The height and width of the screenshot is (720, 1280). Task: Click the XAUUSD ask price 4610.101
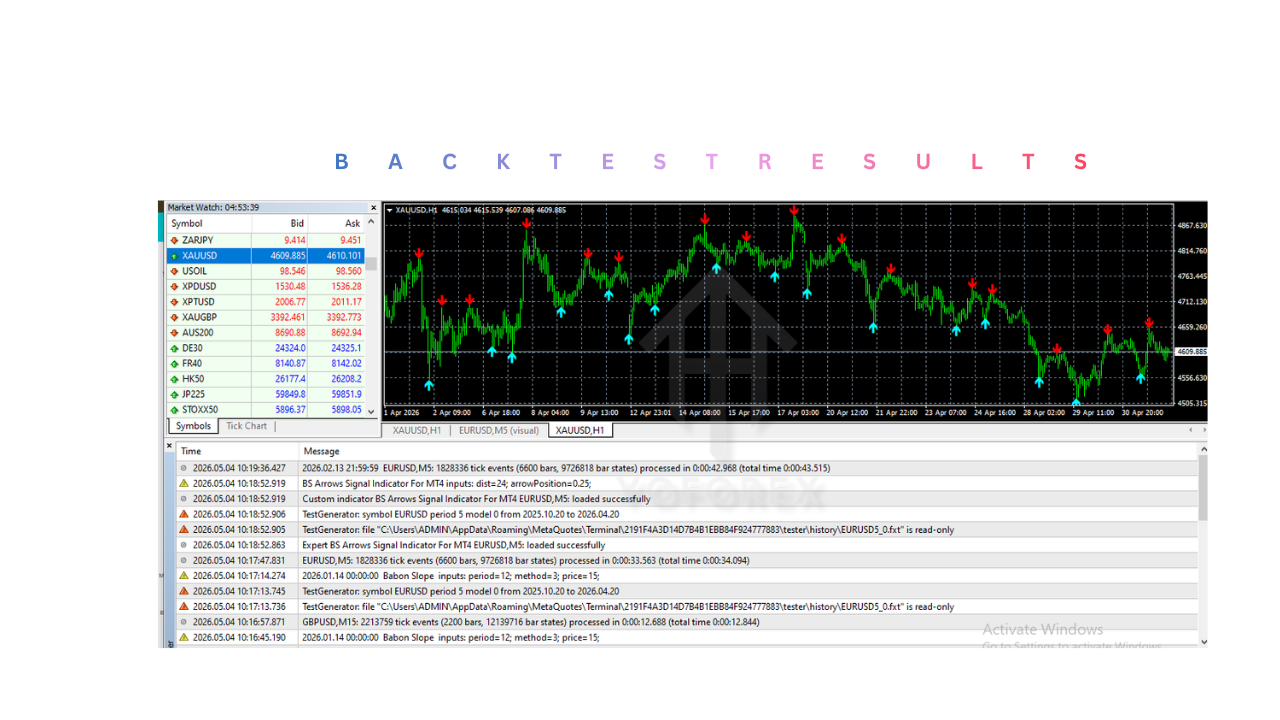coord(343,256)
